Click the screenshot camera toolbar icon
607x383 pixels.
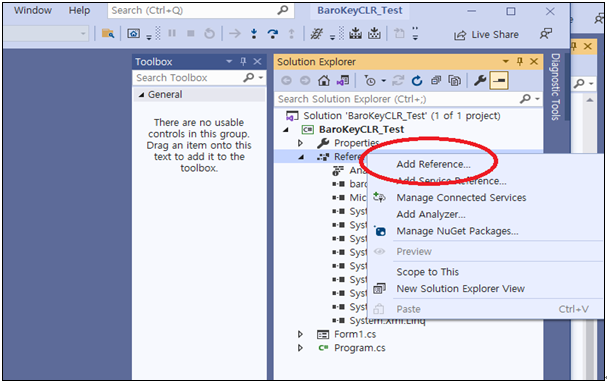click(x=134, y=34)
